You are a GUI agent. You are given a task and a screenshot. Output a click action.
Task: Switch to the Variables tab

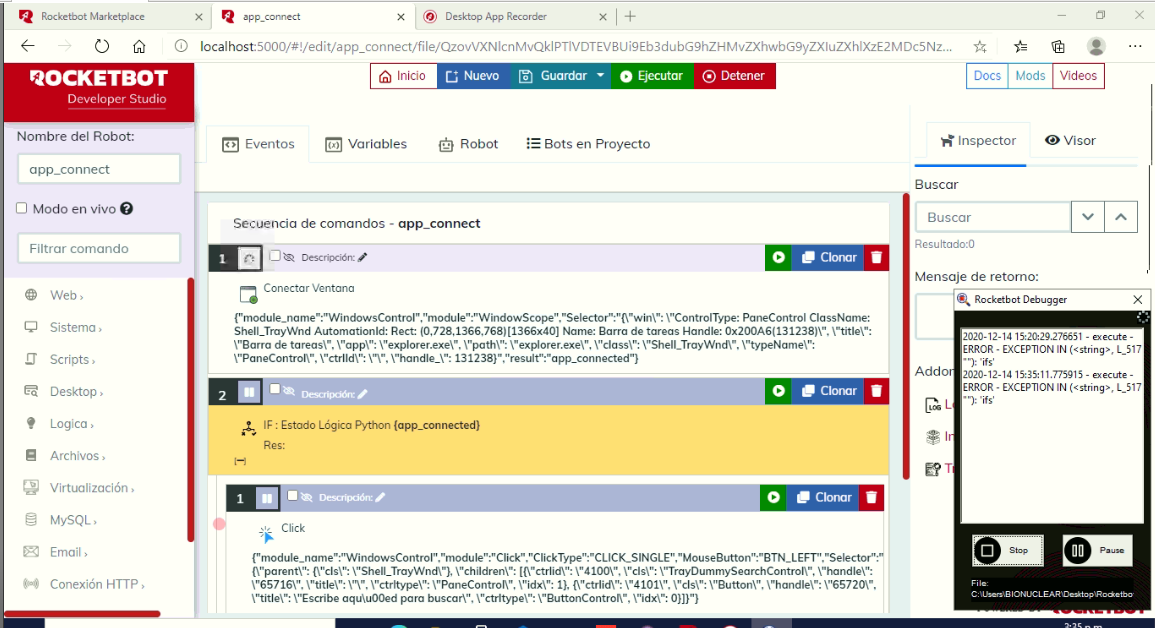366,144
